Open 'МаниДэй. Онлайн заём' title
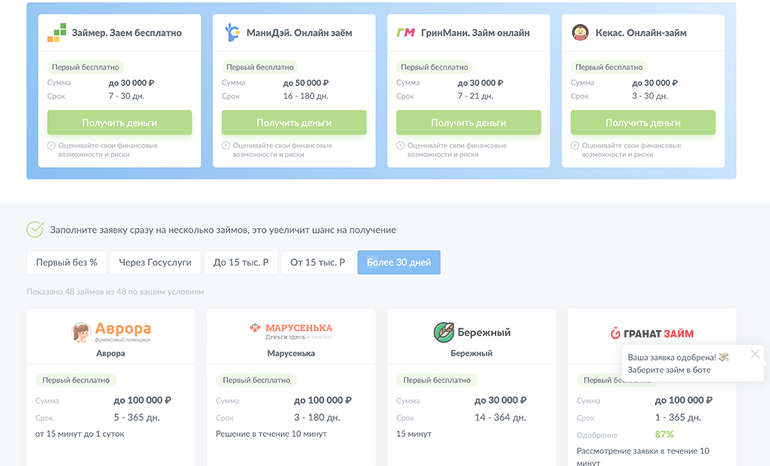Image resolution: width=770 pixels, height=466 pixels. pos(299,33)
